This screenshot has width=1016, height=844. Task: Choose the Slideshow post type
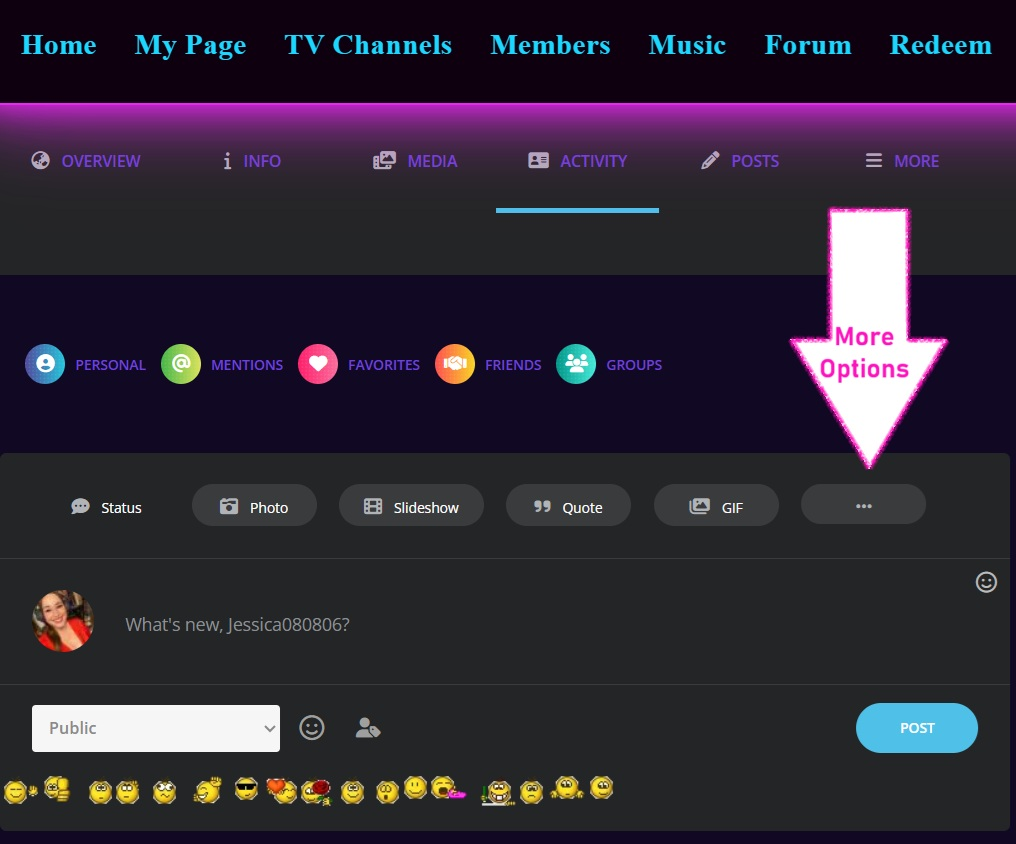point(411,506)
